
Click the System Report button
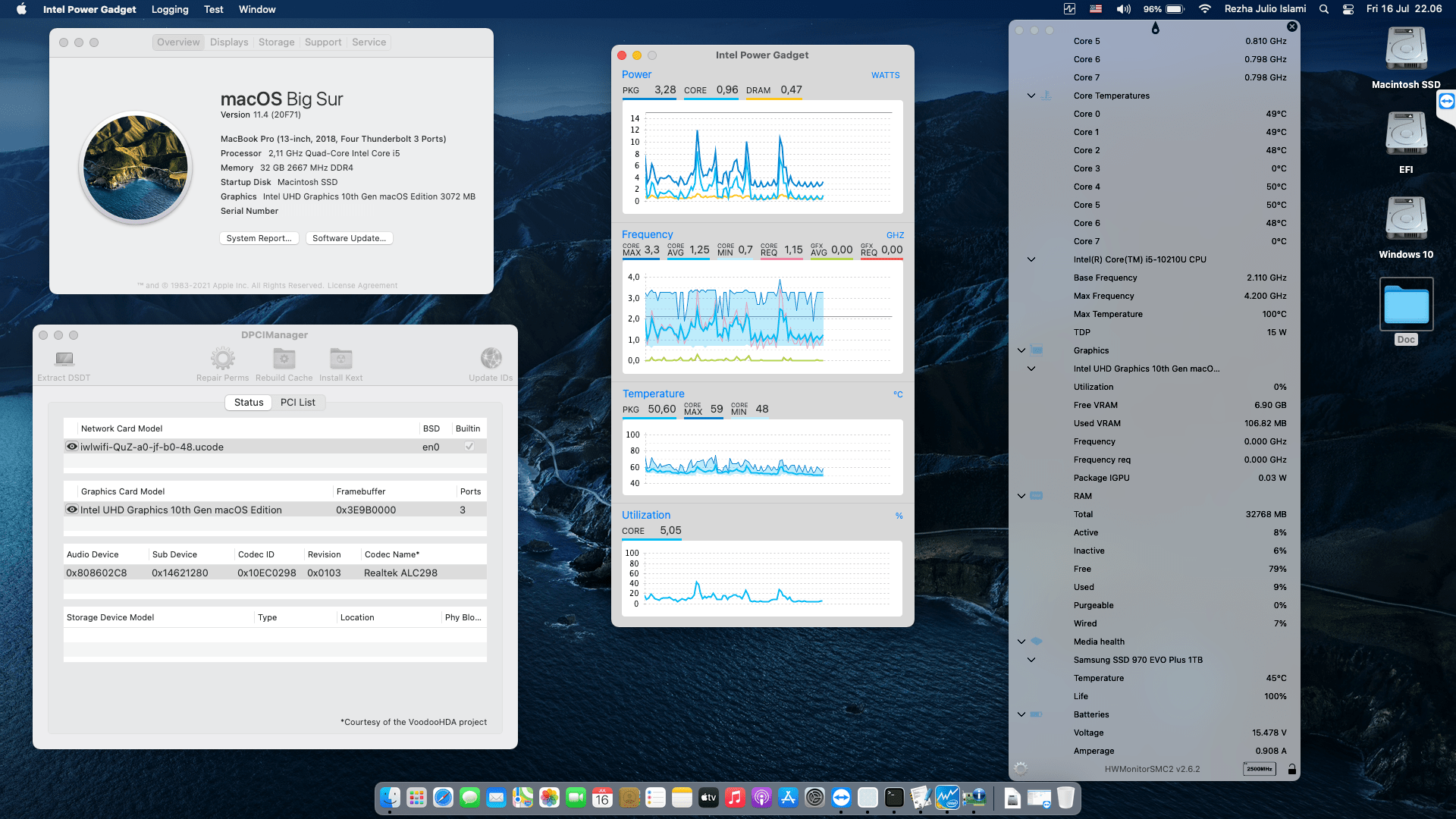[259, 238]
